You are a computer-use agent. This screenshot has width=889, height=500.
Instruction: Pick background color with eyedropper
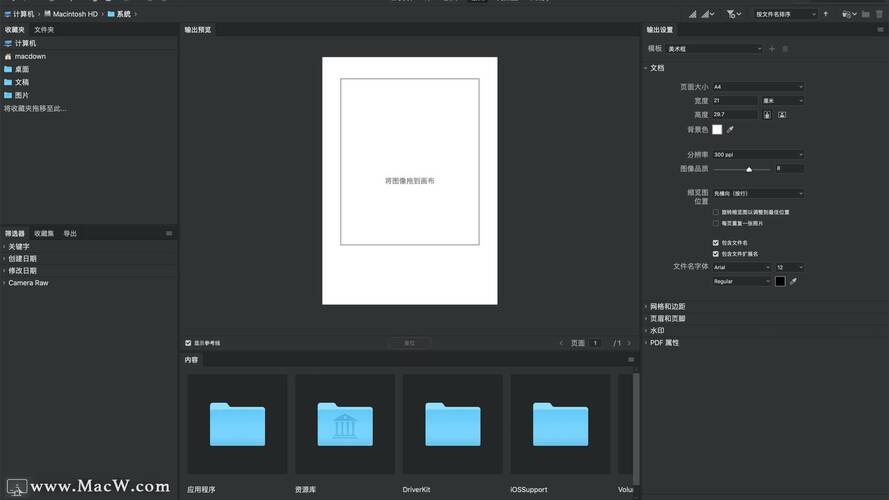pos(730,130)
